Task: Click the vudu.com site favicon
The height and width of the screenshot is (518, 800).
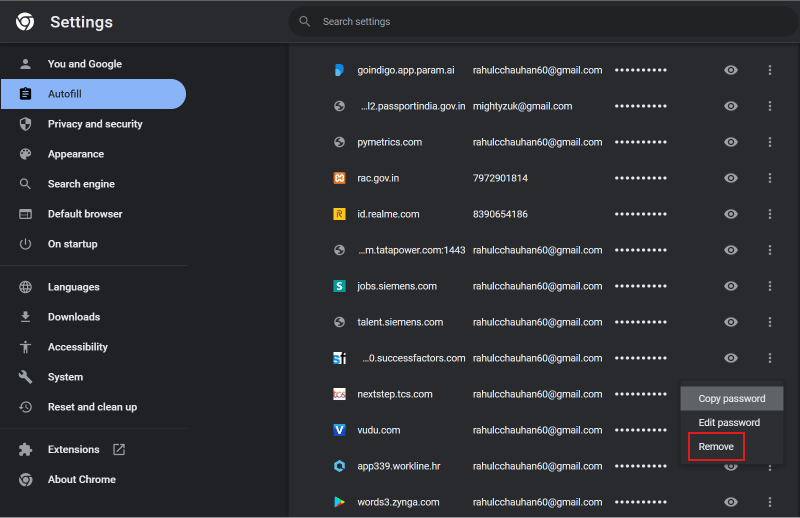Action: tap(339, 430)
